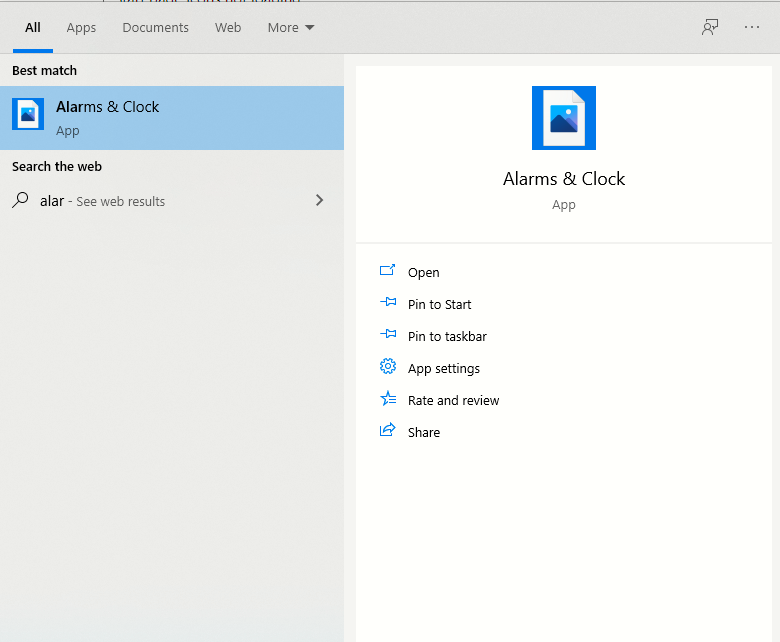Click the Open icon in actions list

tap(388, 272)
